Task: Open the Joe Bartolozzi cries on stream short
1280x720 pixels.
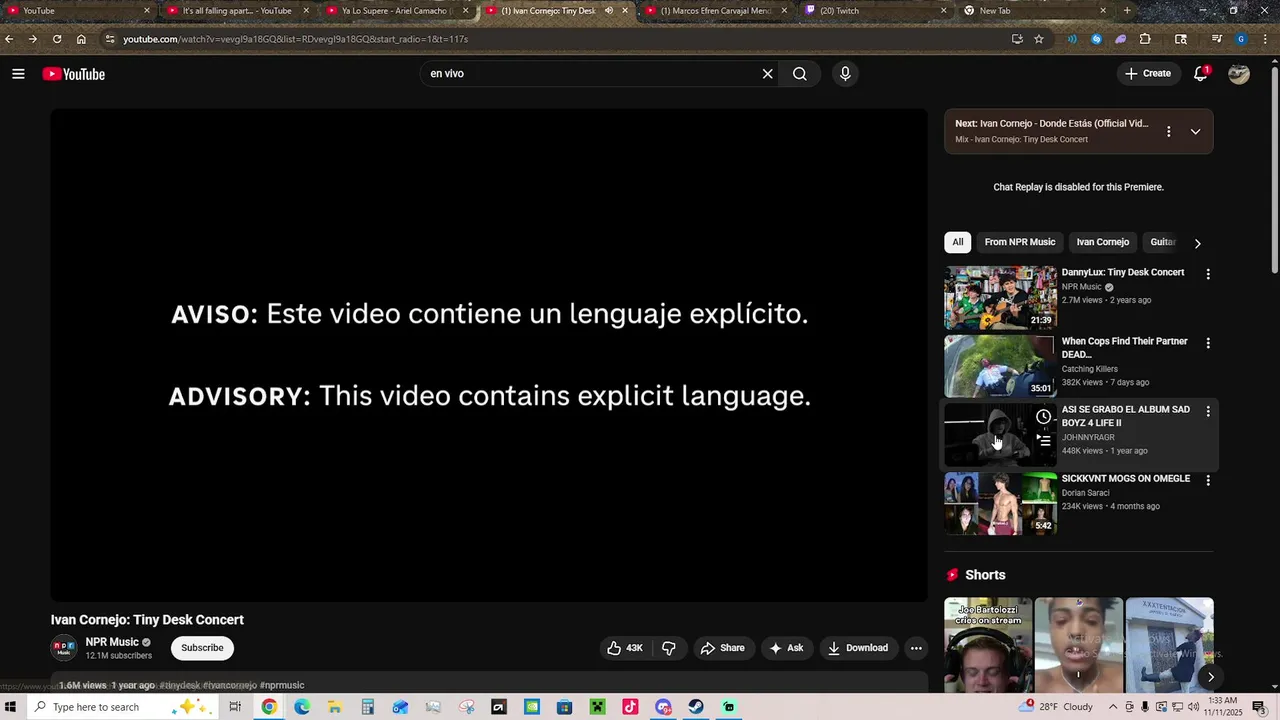Action: 988,646
